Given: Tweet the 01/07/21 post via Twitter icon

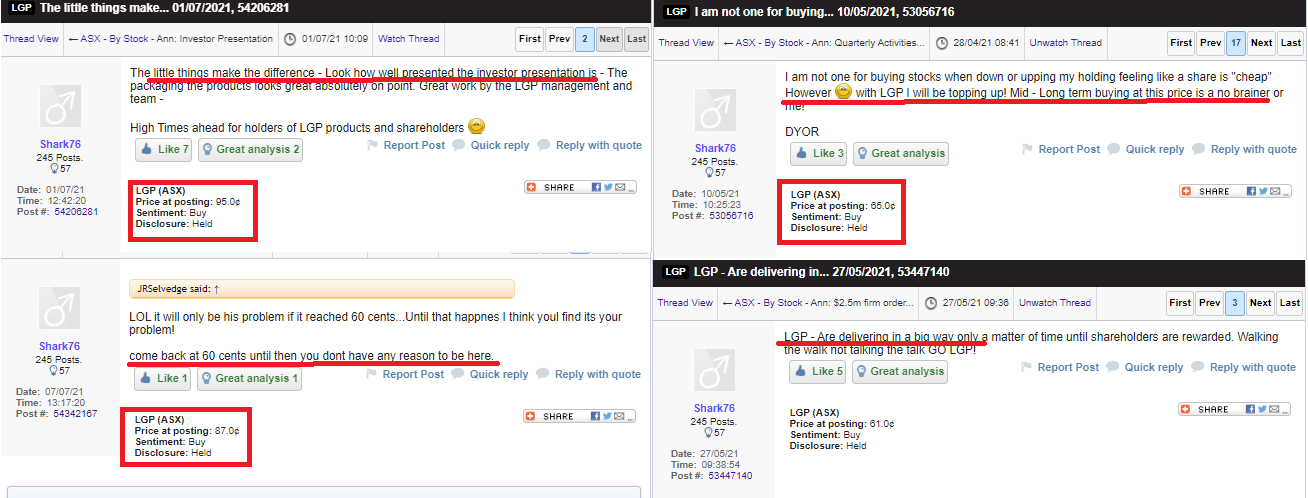Looking at the screenshot, I should (608, 187).
